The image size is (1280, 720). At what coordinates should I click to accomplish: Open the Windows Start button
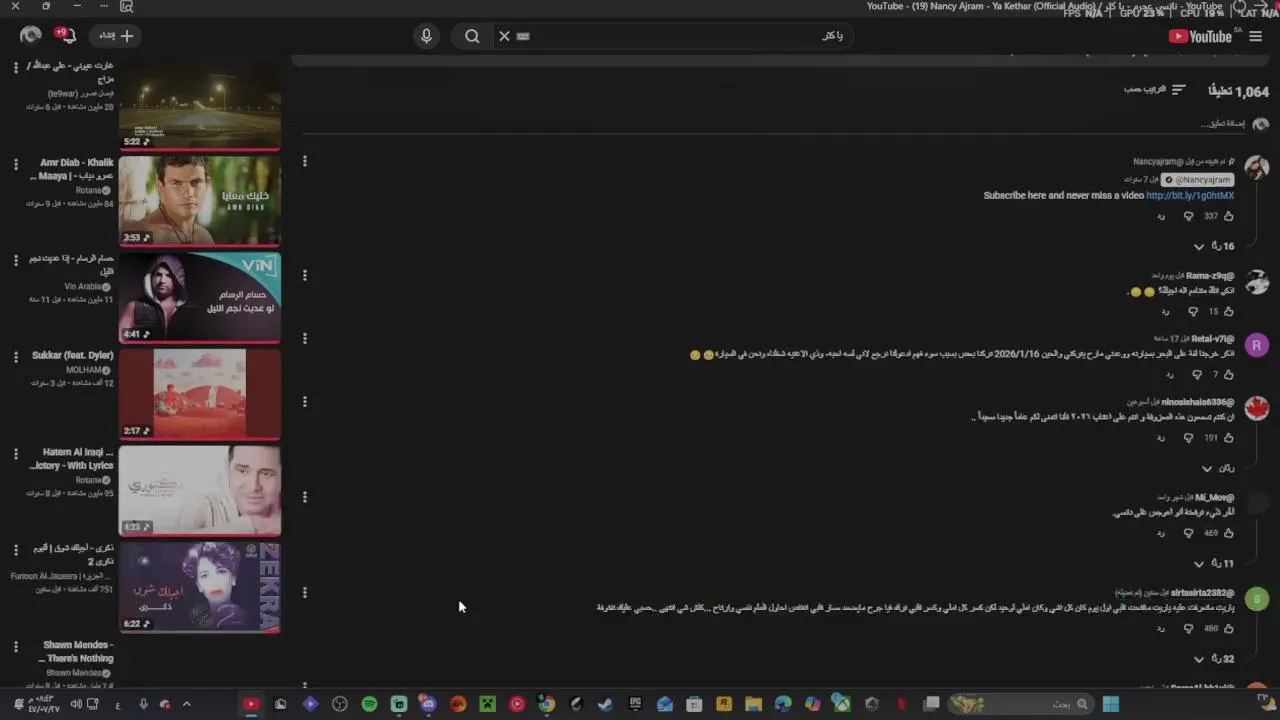pos(1110,704)
